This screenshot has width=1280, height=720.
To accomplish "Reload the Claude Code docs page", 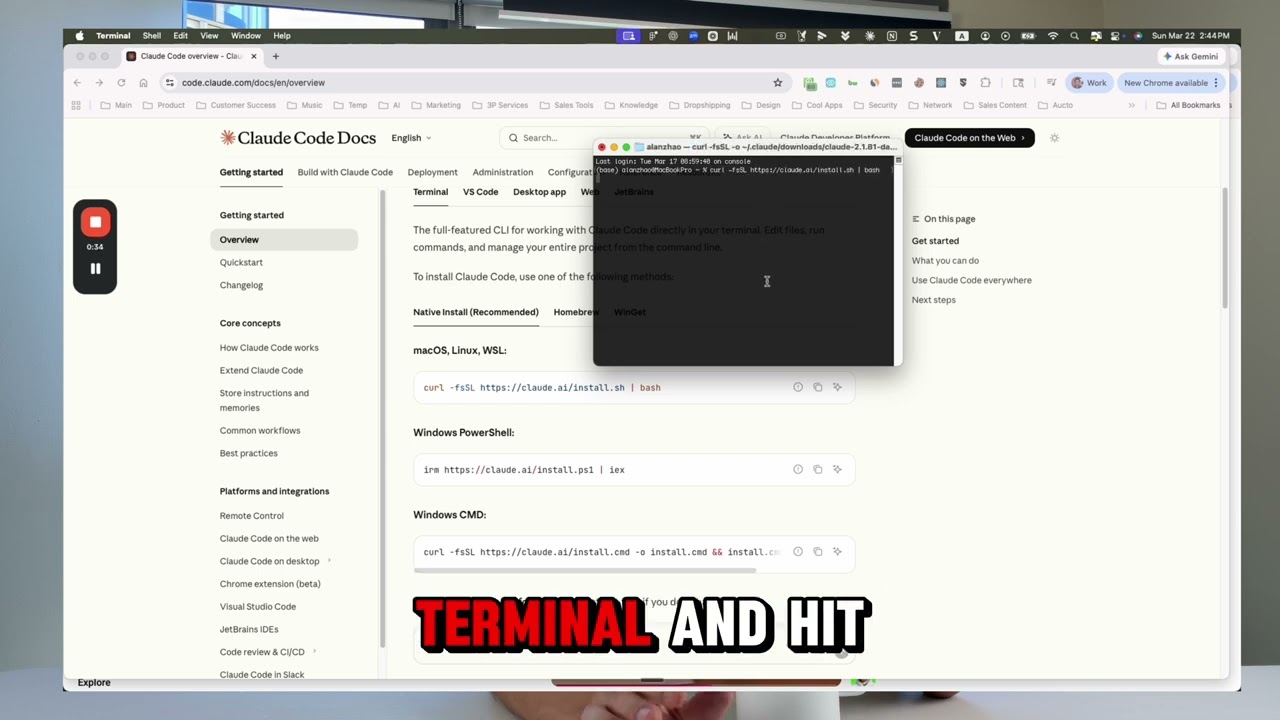I will [x=121, y=83].
